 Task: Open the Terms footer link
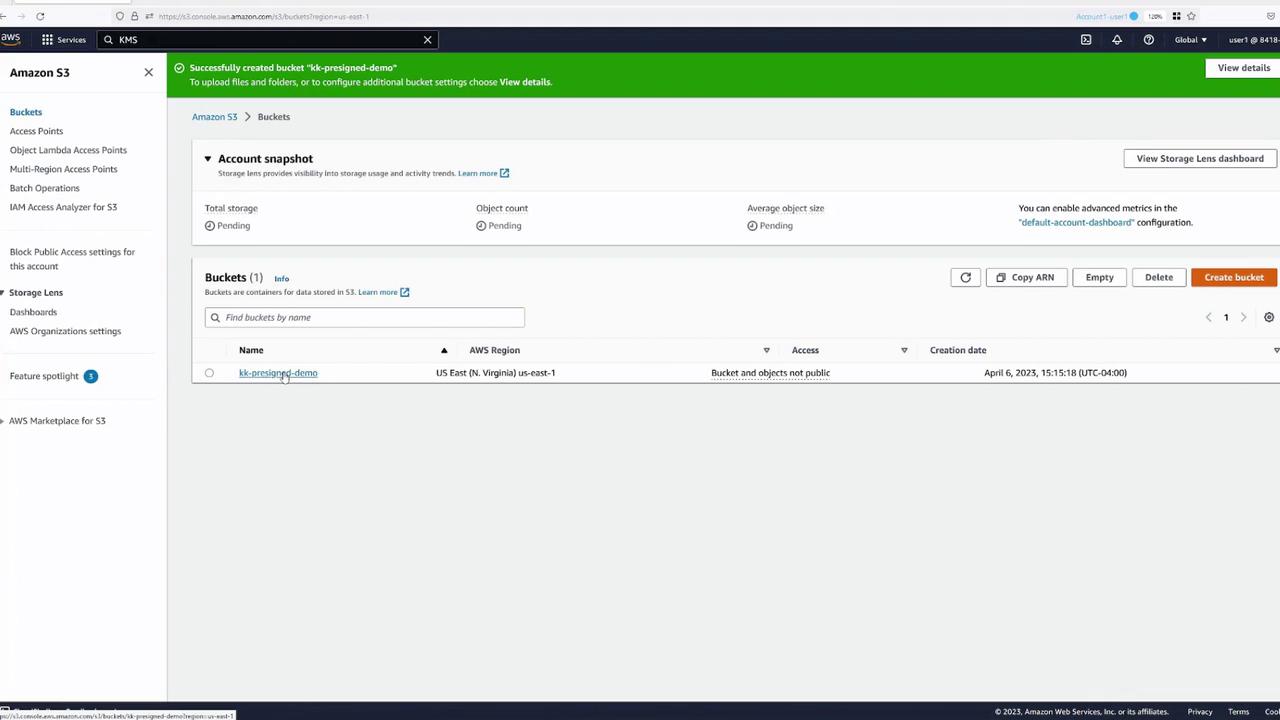pos(1238,712)
